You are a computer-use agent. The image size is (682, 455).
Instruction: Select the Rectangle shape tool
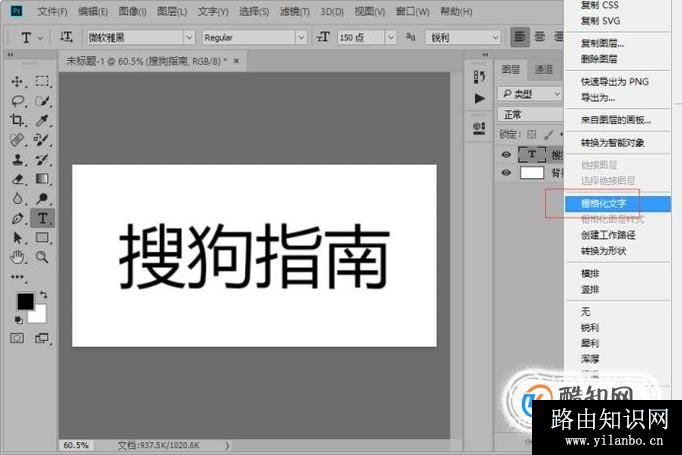click(x=42, y=238)
